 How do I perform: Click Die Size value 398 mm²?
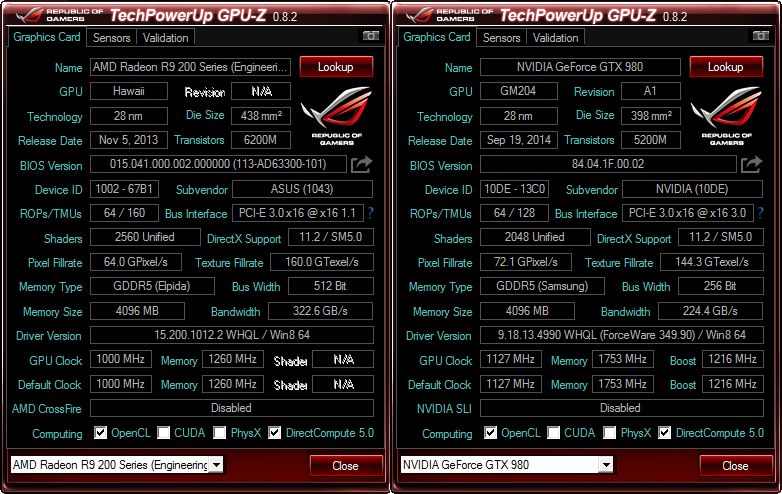click(651, 116)
